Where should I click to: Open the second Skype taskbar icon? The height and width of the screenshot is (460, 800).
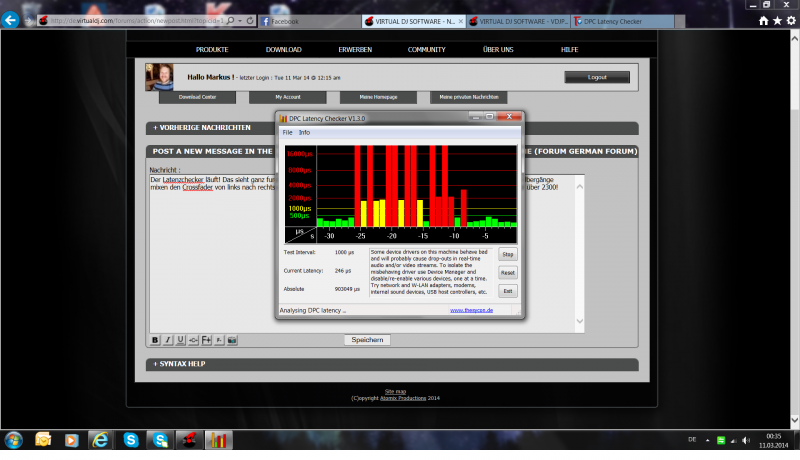coord(160,440)
